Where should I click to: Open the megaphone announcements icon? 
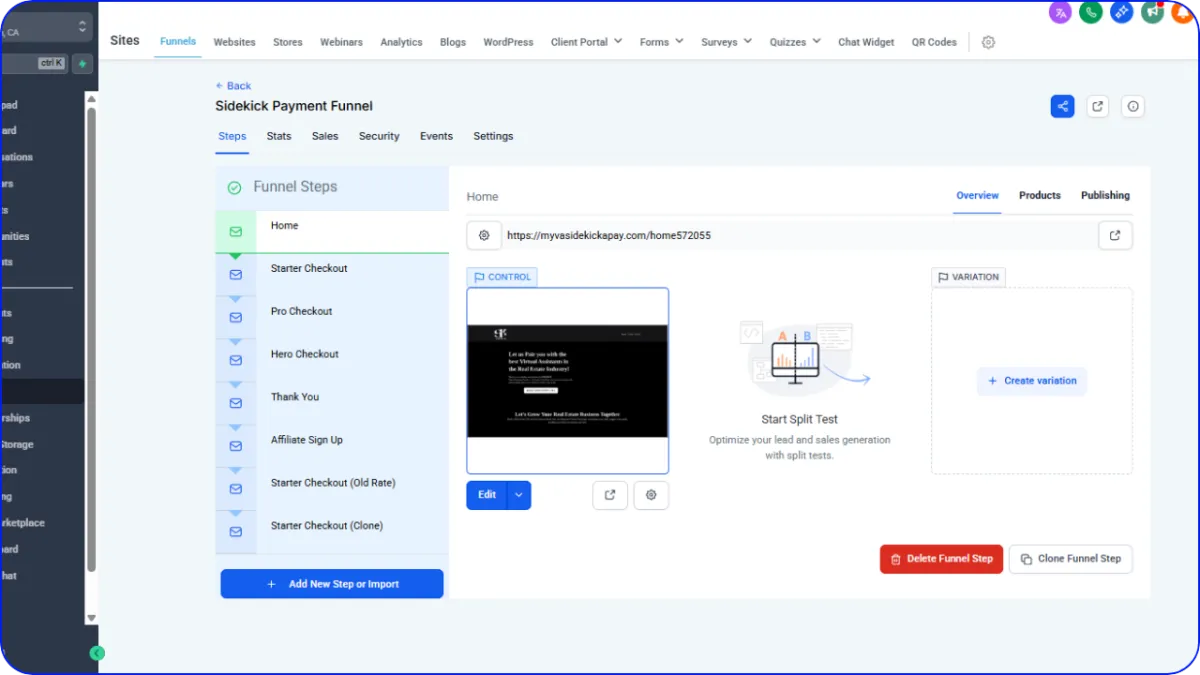pyautogui.click(x=1153, y=12)
